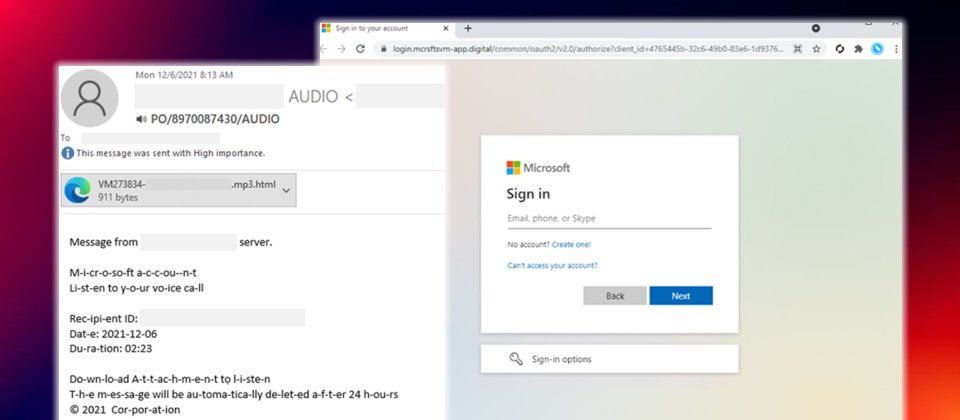This screenshot has height=420, width=960.
Task: Click the 'Create one!' link
Action: [571, 244]
